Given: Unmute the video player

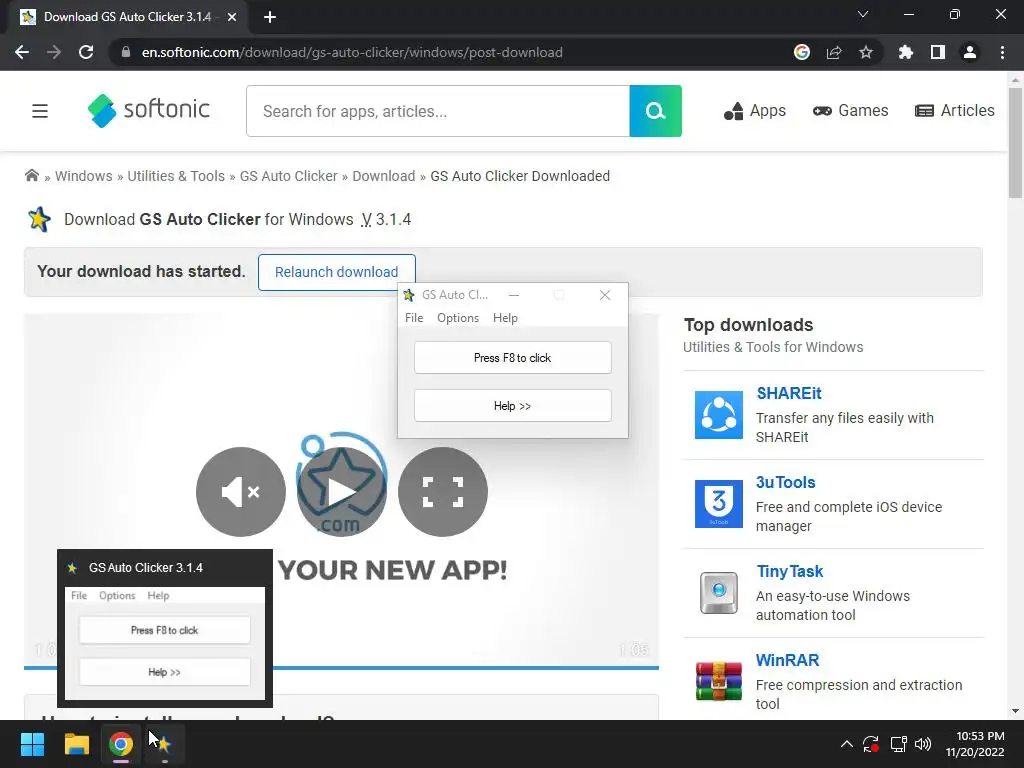Looking at the screenshot, I should tap(241, 492).
